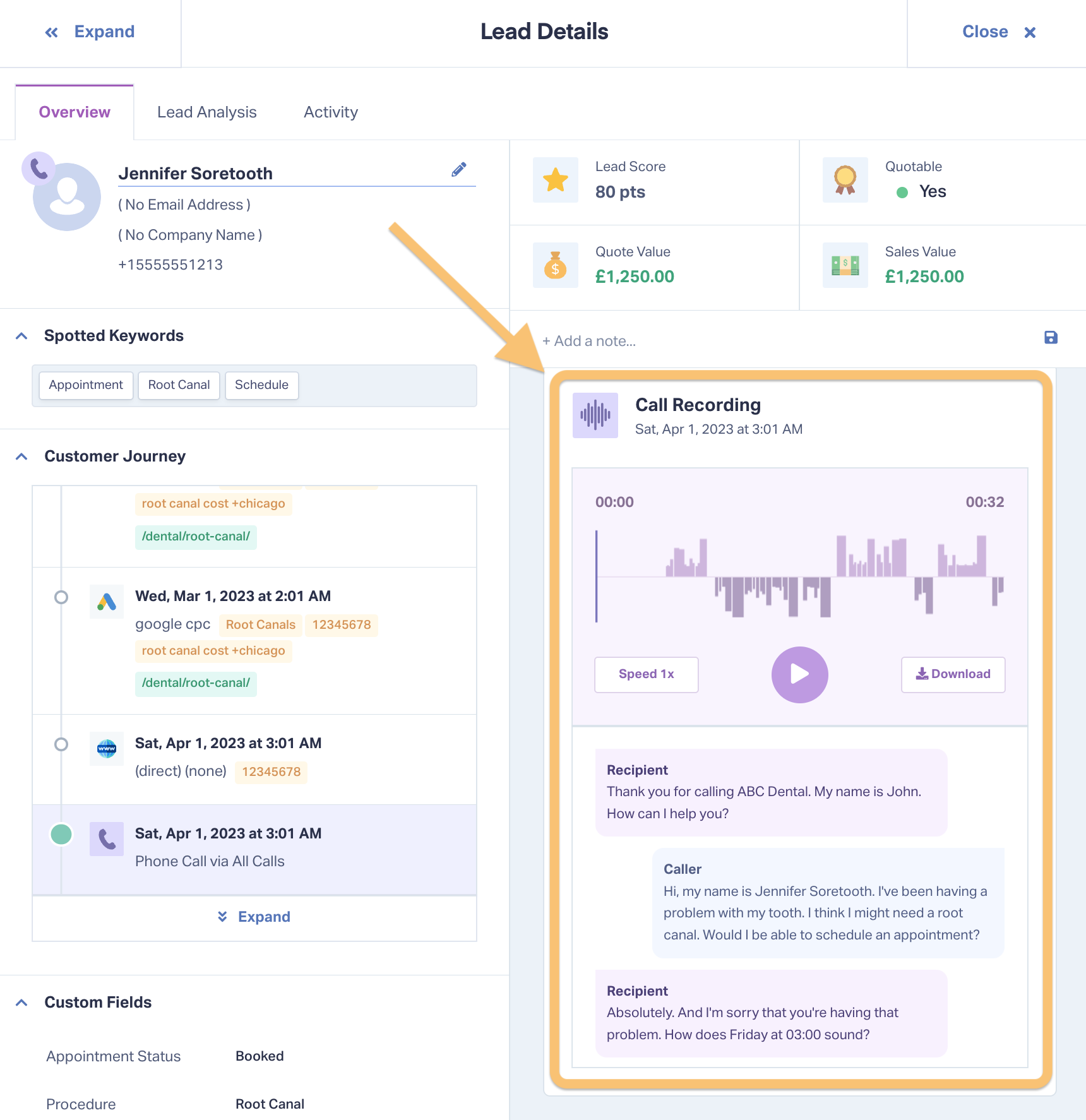
Task: Click the Quotable award ribbon icon
Action: coord(845,180)
